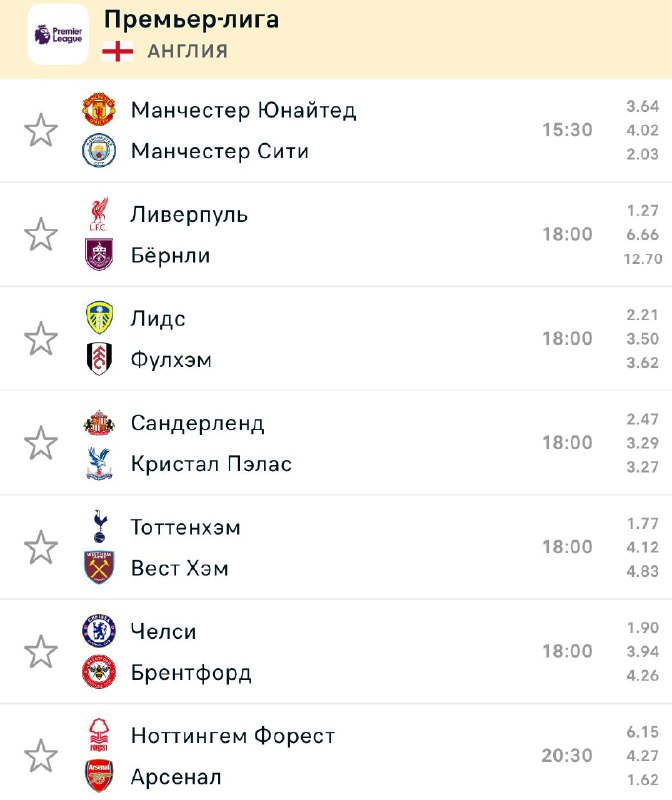Open the Премьер-лига league header
The height and width of the screenshot is (800, 672).
point(192,20)
